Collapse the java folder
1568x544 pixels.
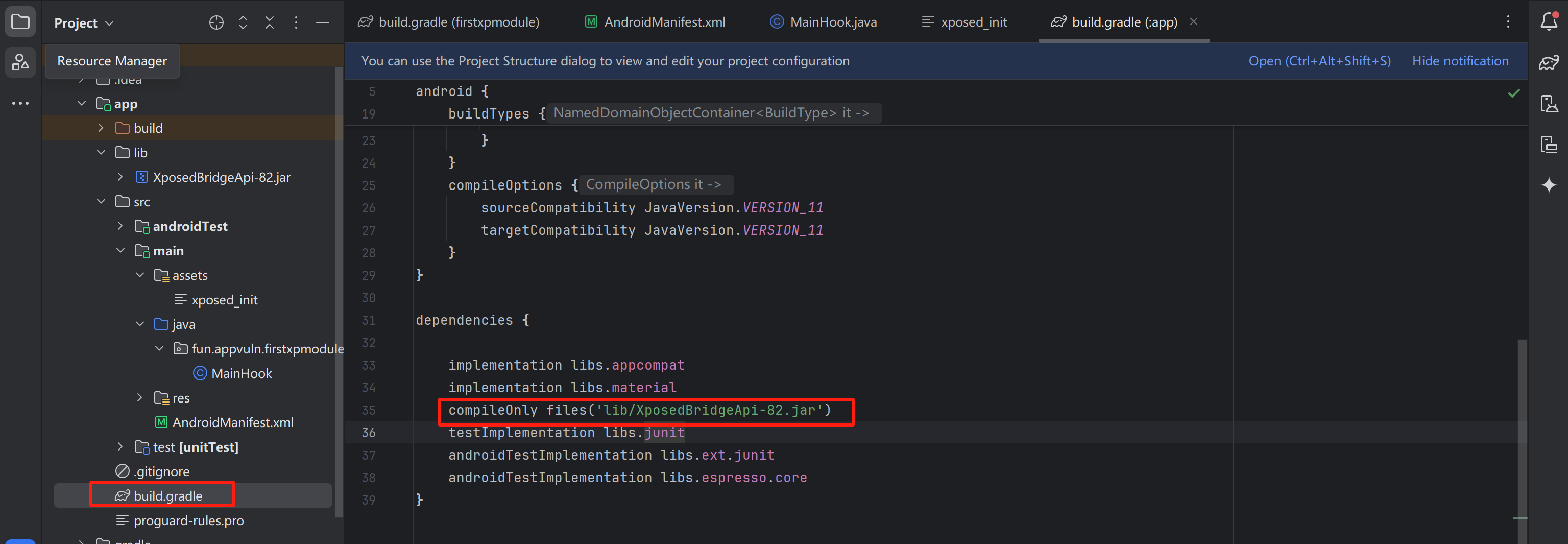140,324
